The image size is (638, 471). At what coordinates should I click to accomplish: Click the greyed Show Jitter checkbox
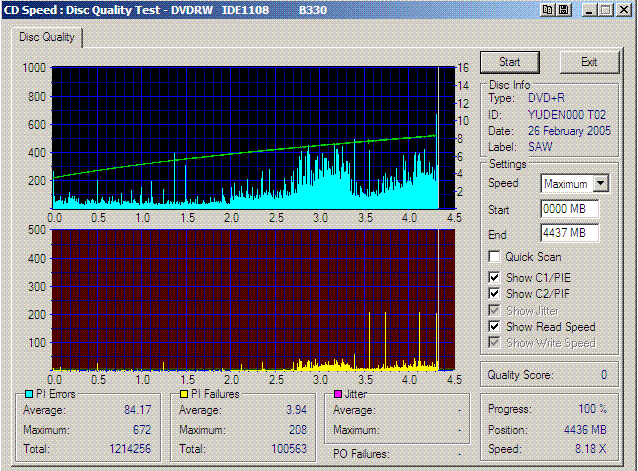[494, 310]
